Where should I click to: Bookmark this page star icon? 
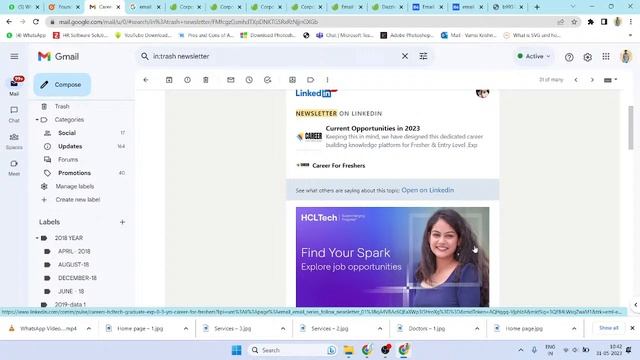[574, 22]
